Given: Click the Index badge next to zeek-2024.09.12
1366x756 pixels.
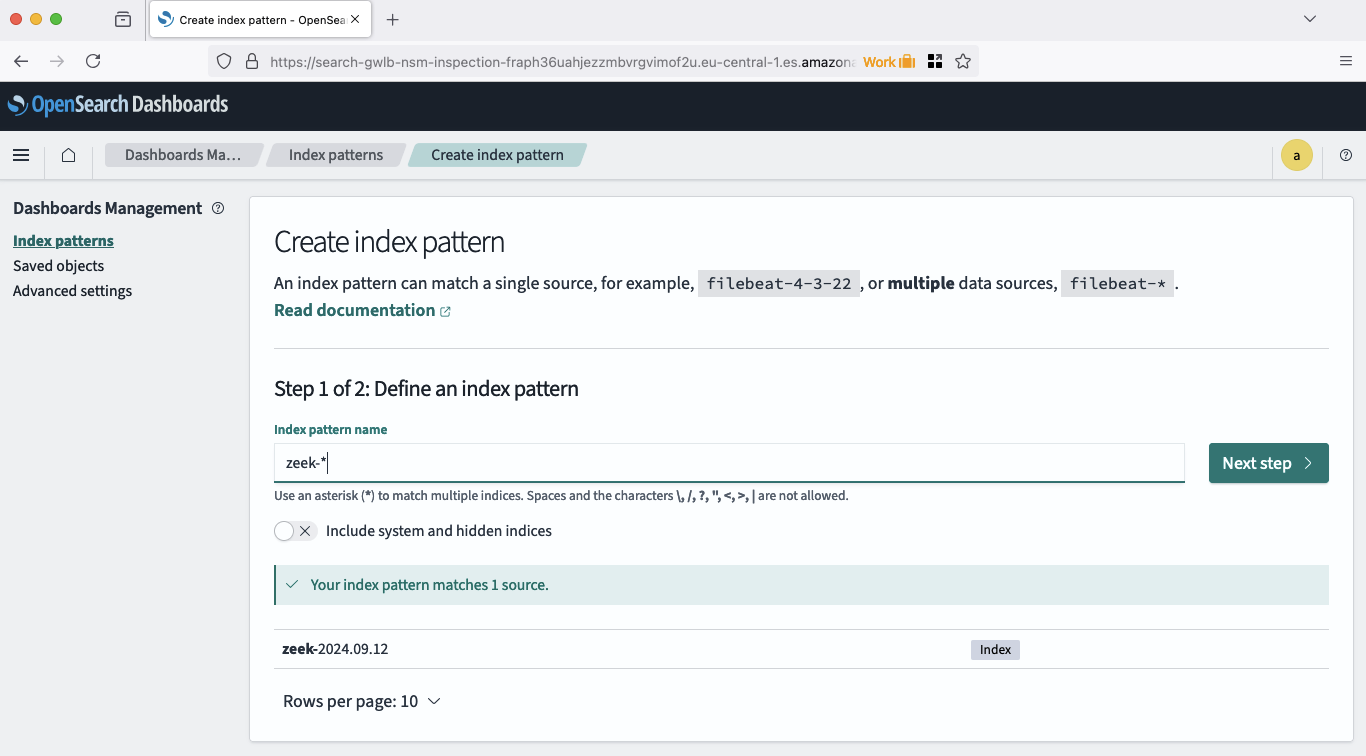Looking at the screenshot, I should (x=995, y=649).
